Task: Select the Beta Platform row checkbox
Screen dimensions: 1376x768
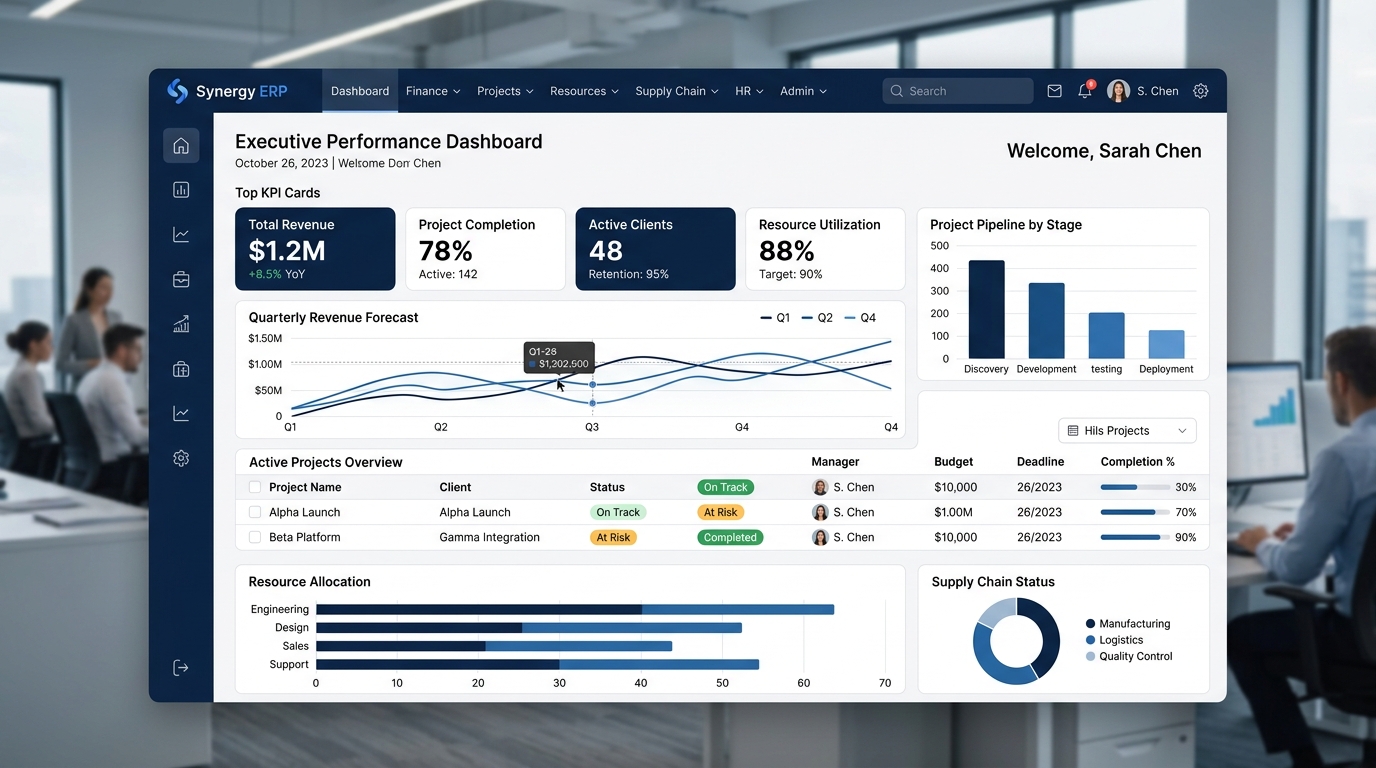Action: (x=255, y=537)
